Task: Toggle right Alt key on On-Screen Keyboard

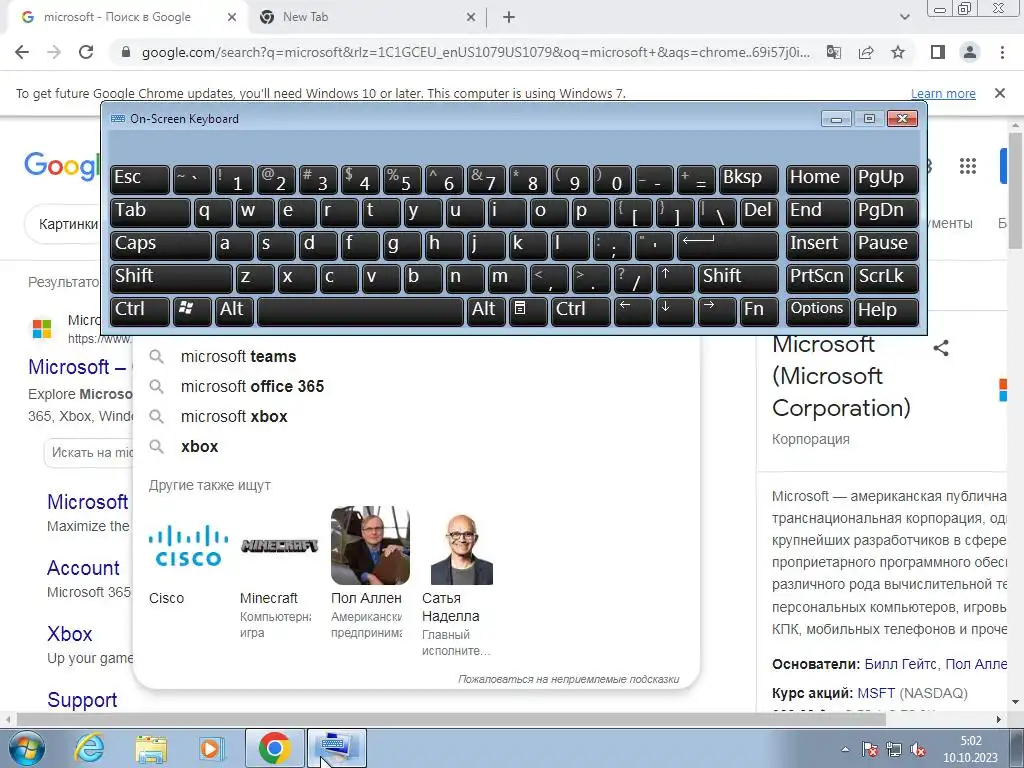Action: (x=486, y=310)
